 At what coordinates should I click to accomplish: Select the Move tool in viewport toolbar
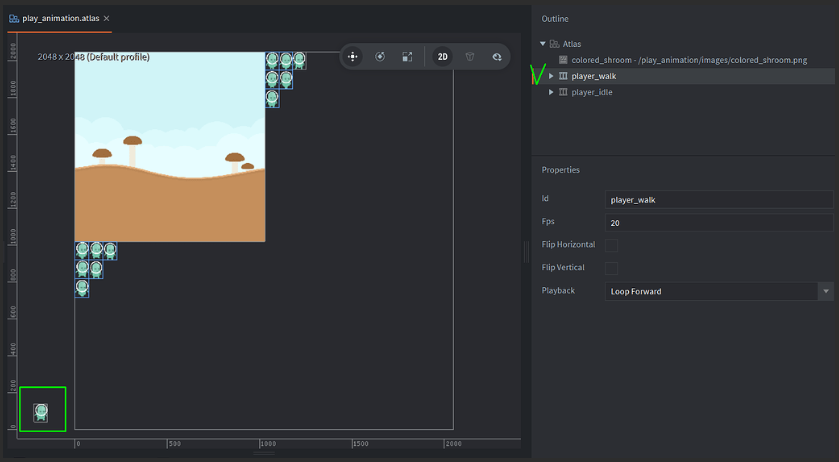coord(353,57)
